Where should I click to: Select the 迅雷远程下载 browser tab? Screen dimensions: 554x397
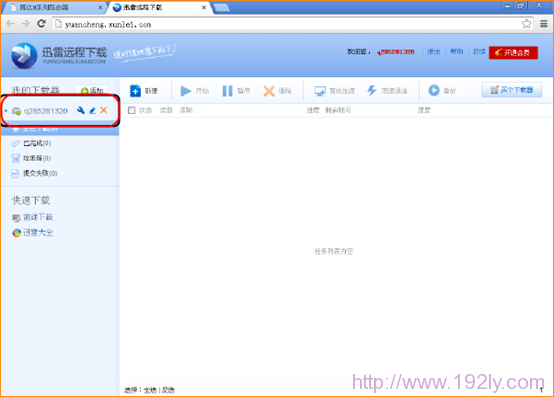[x=160, y=7]
